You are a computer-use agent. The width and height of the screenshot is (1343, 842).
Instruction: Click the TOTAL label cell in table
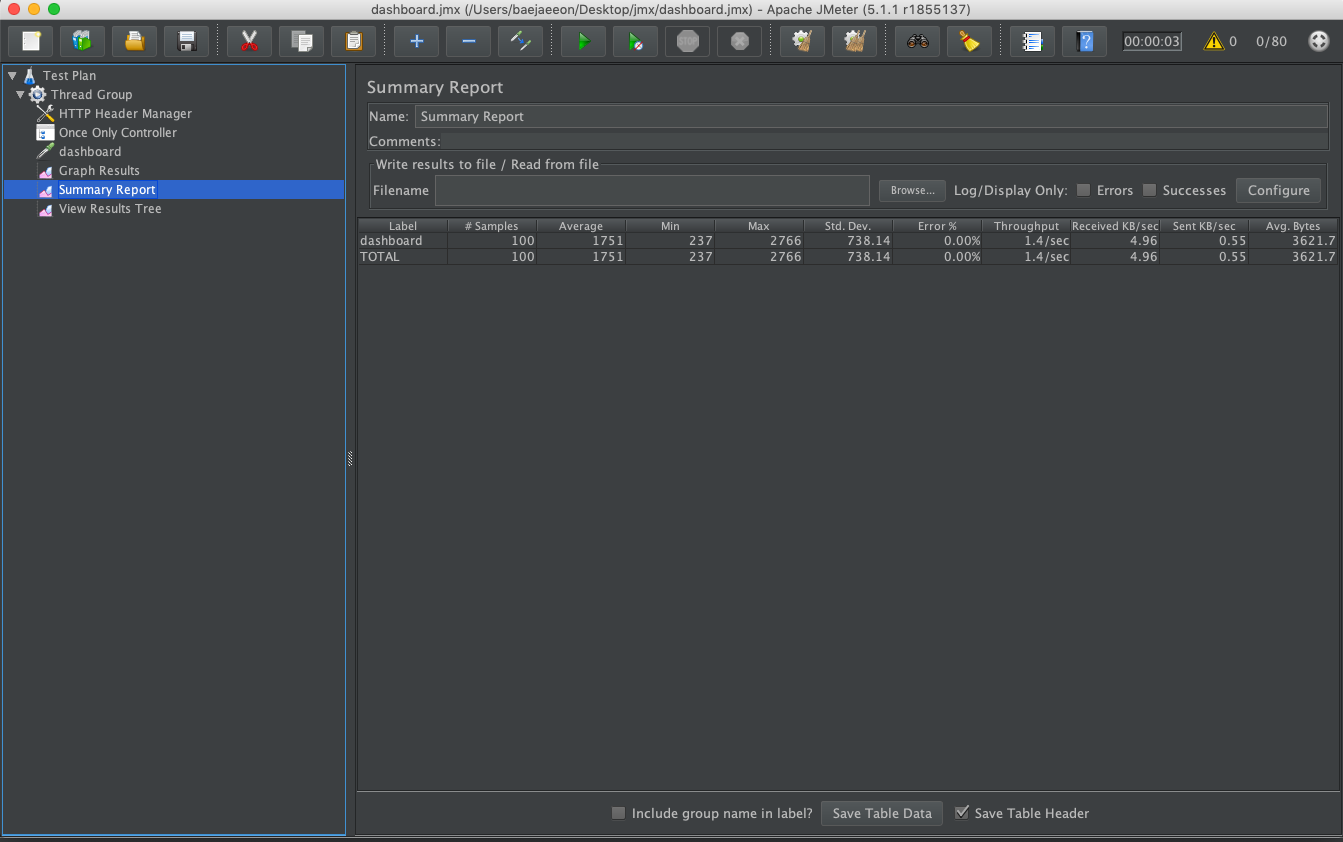coord(403,257)
